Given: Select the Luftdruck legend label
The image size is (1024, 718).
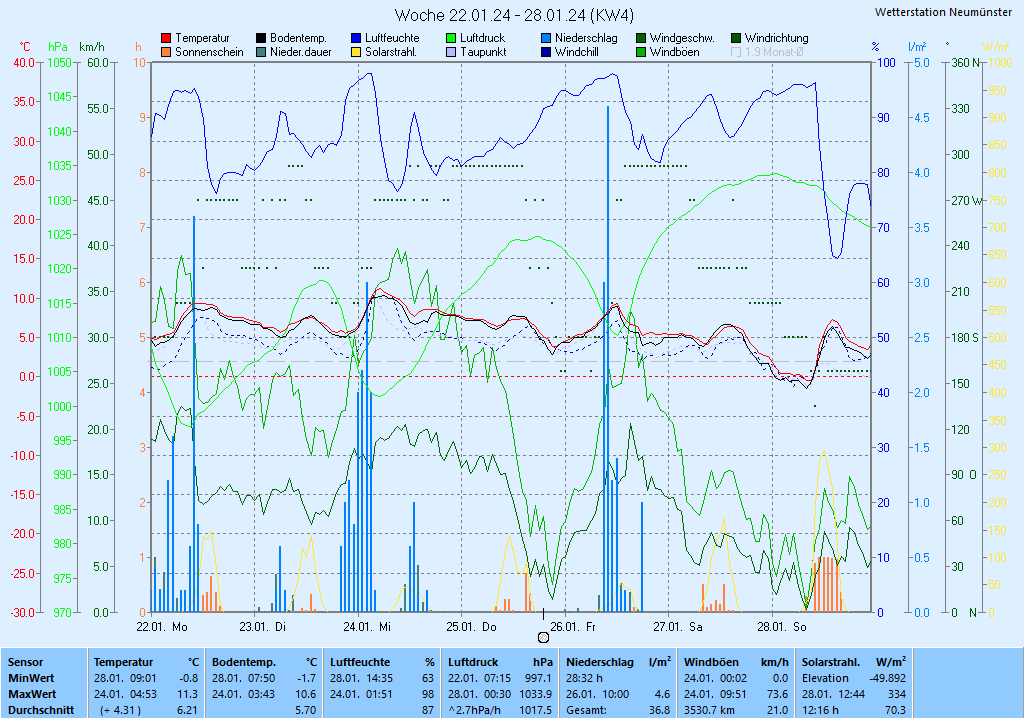Looking at the screenshot, I should [483, 39].
